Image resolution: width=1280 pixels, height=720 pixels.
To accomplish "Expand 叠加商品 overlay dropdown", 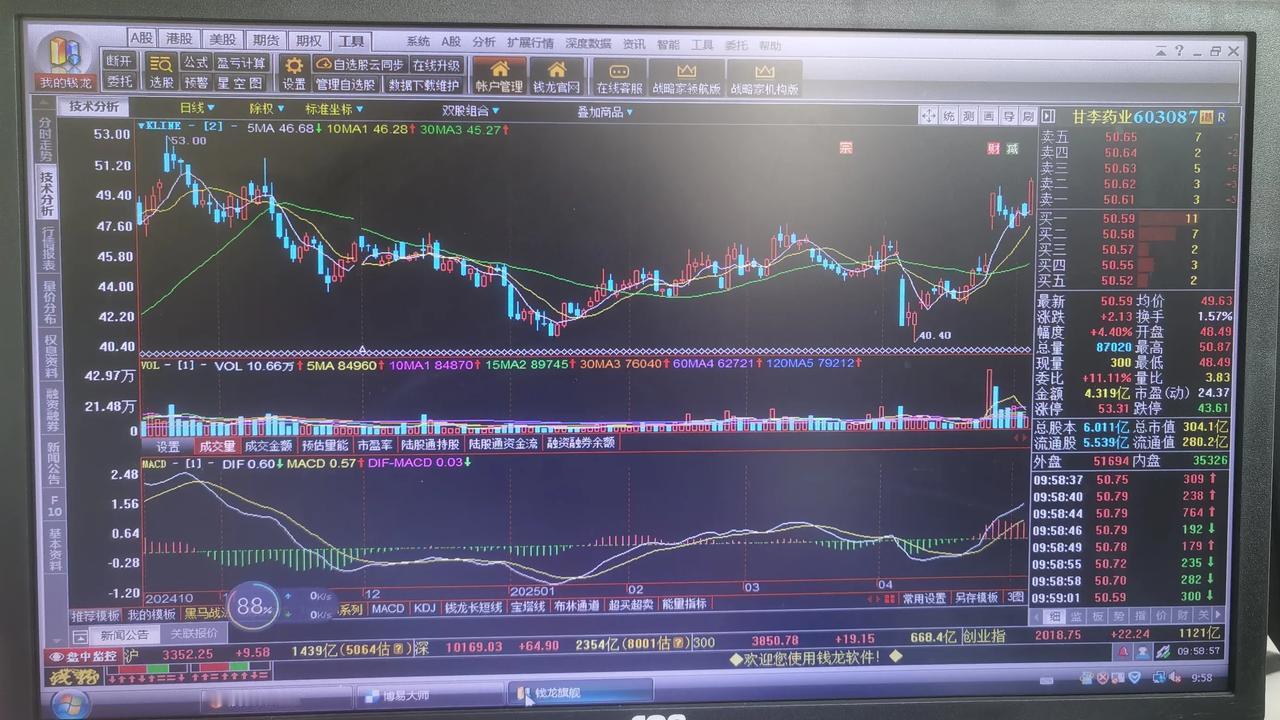I will click(x=605, y=112).
